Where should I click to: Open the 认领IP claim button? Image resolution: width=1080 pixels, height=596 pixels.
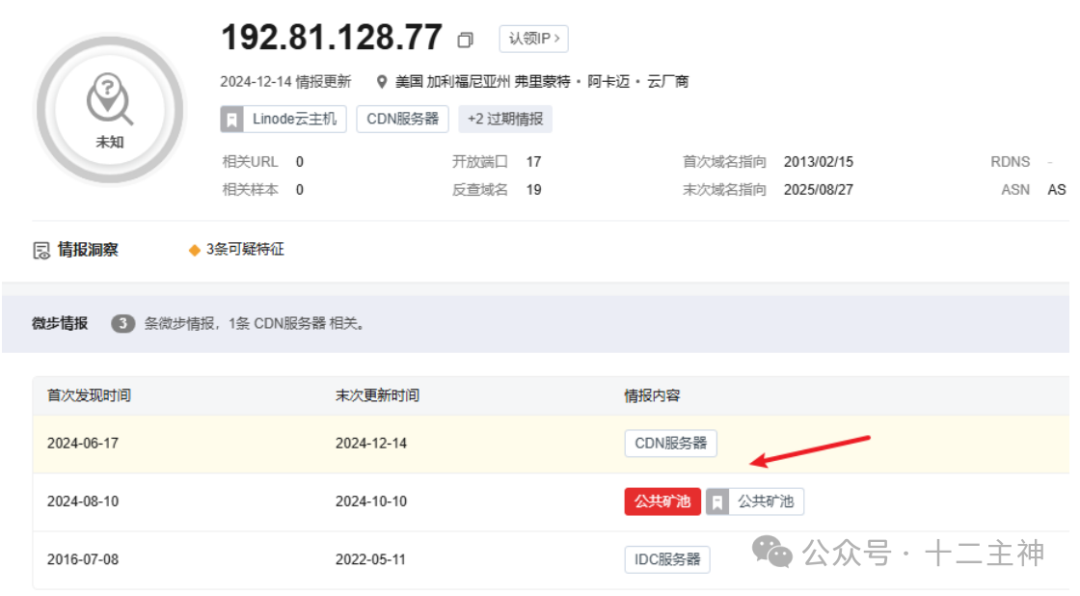[533, 39]
